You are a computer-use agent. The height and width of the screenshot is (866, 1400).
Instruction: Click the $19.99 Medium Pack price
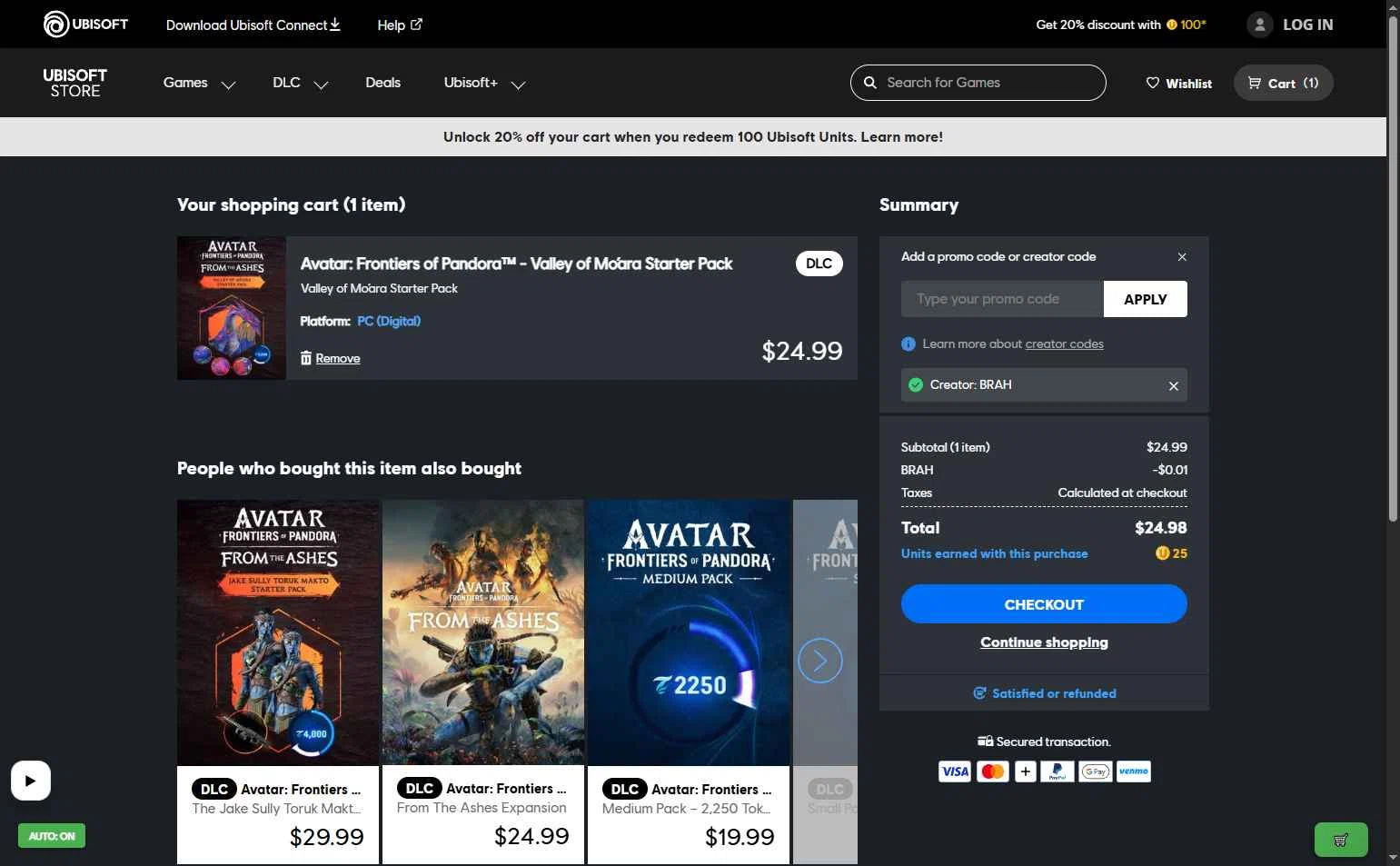[740, 837]
